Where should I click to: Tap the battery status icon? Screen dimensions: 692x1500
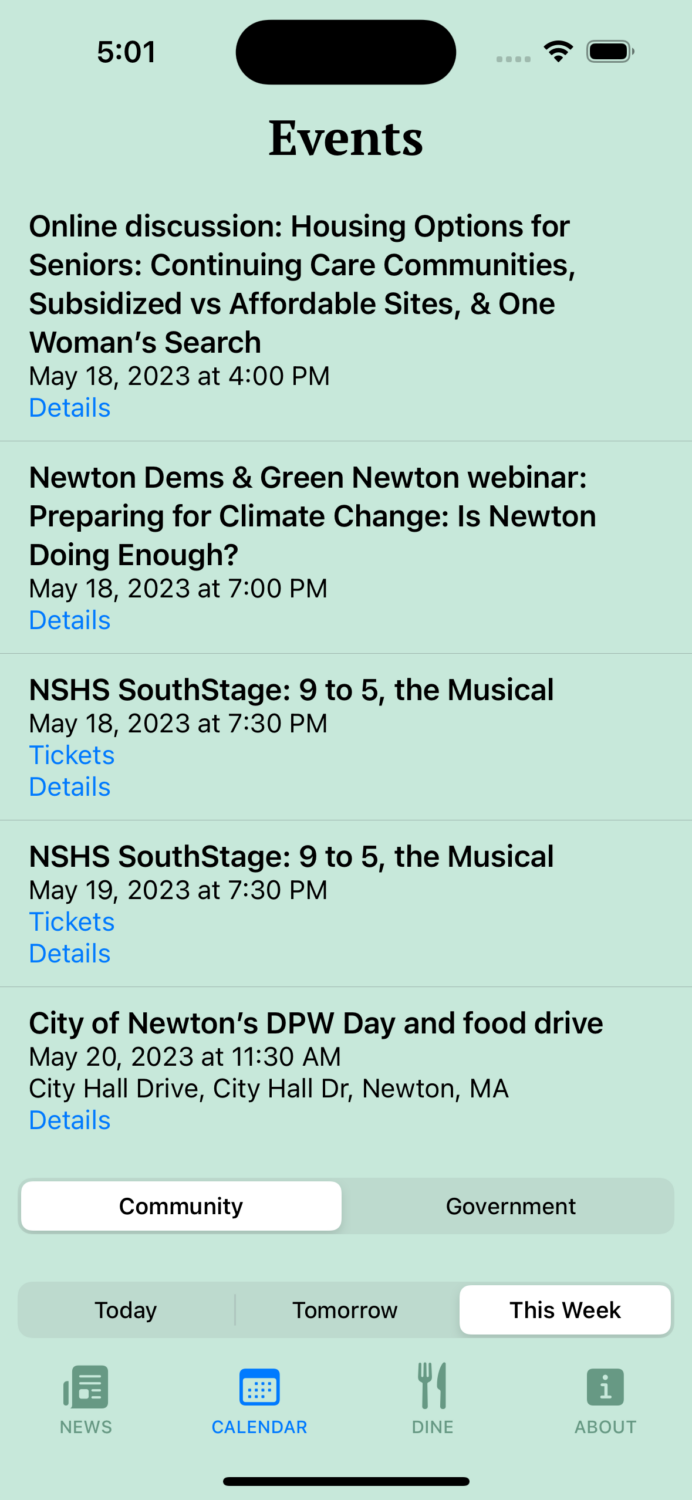click(610, 52)
